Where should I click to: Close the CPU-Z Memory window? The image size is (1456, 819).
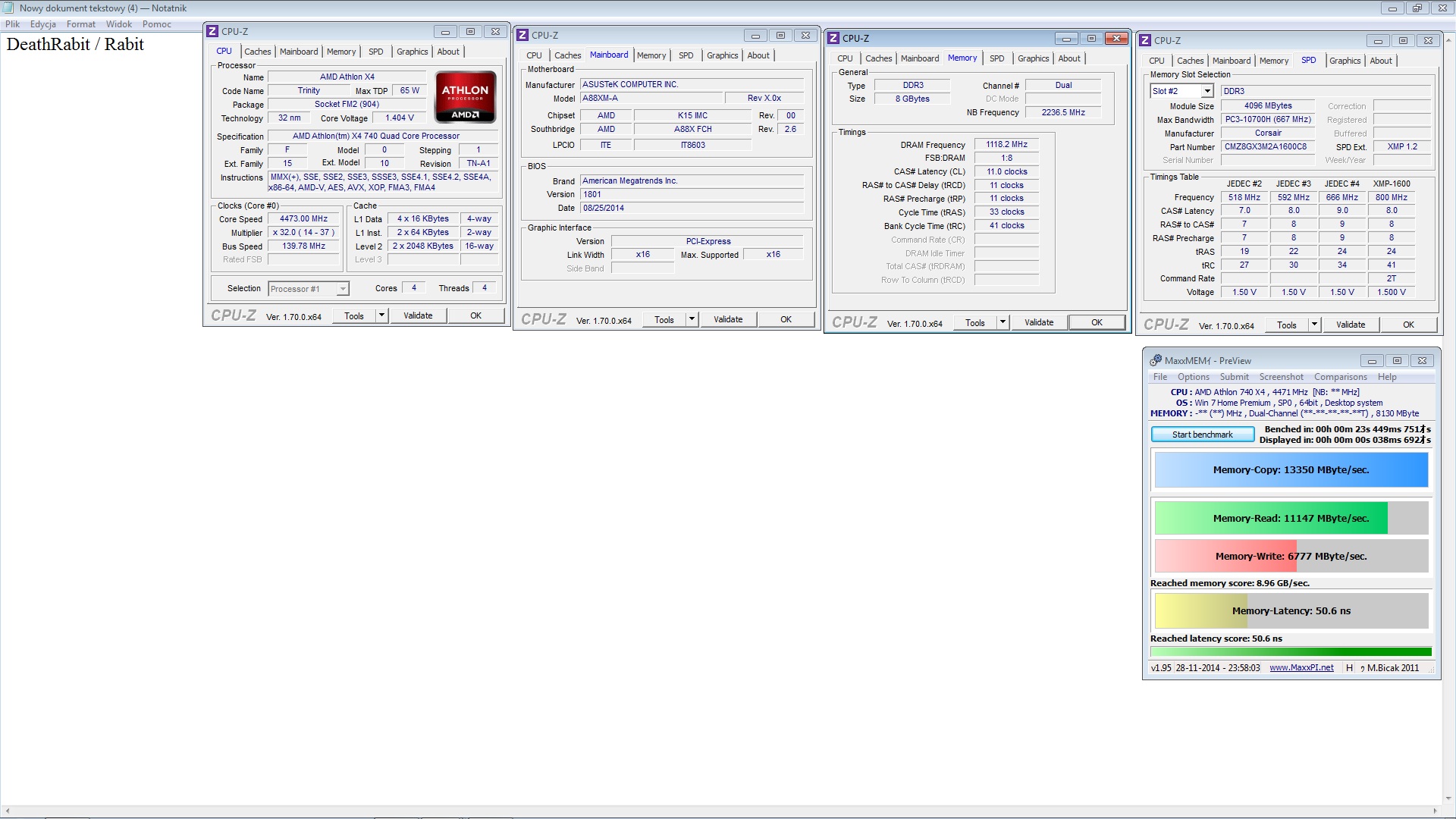[1116, 38]
